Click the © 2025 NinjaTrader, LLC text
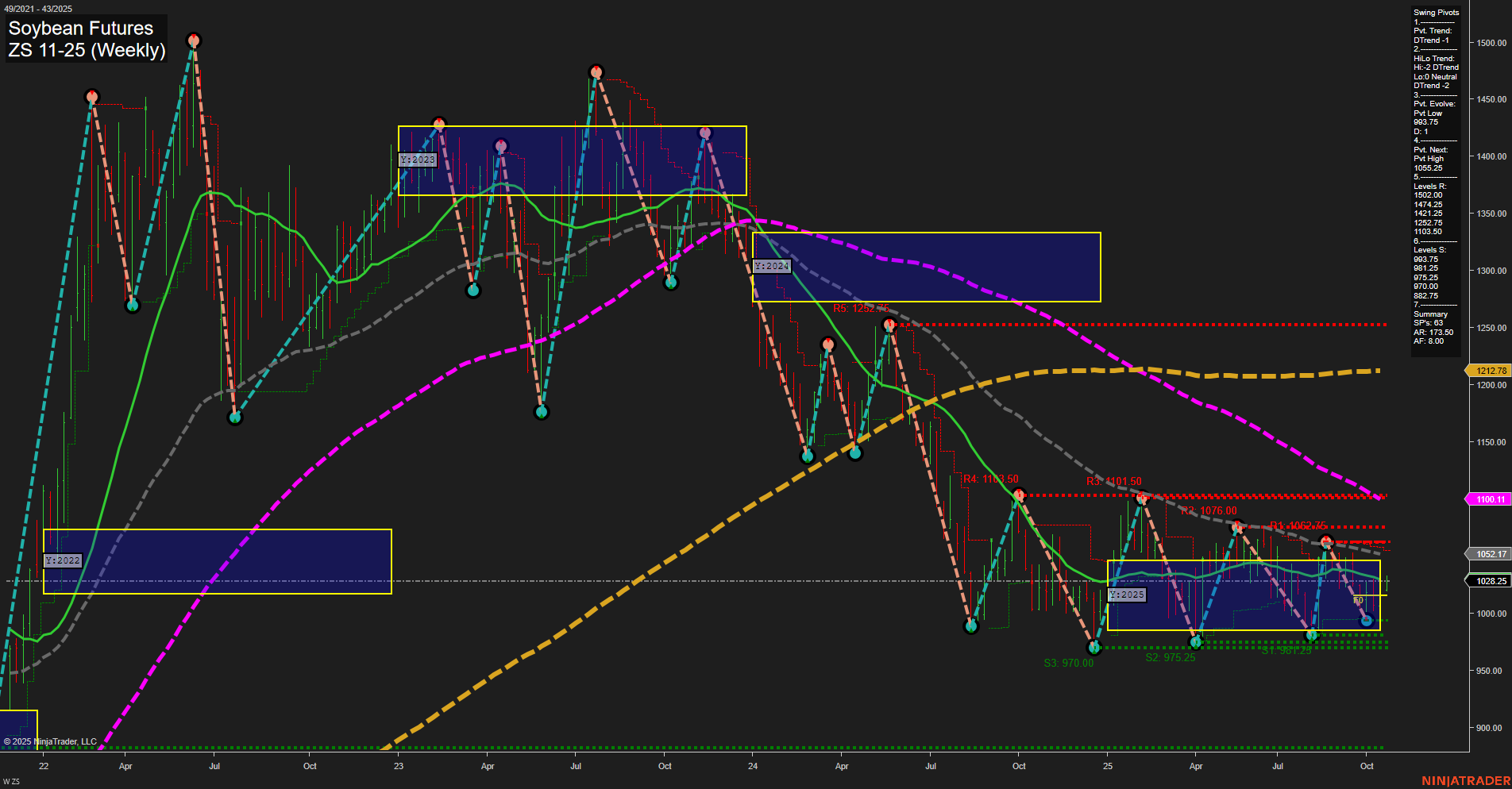This screenshot has width=1512, height=789. coord(51,741)
